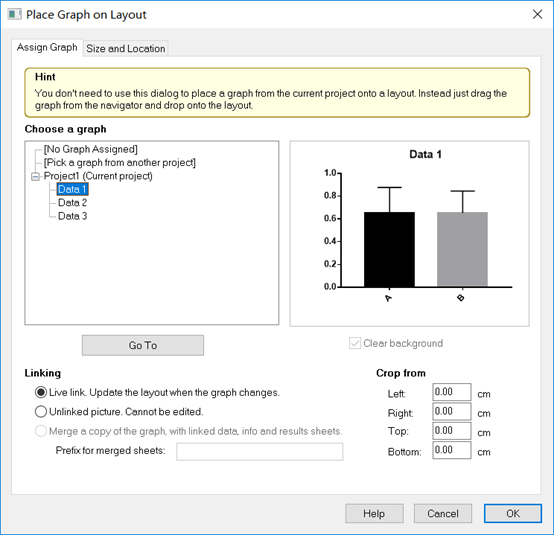Click the Left crop value field

(x=452, y=392)
